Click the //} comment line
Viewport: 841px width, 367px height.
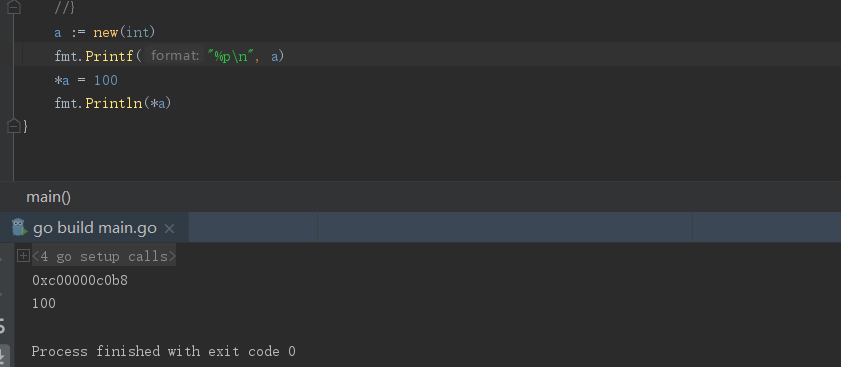coord(65,8)
